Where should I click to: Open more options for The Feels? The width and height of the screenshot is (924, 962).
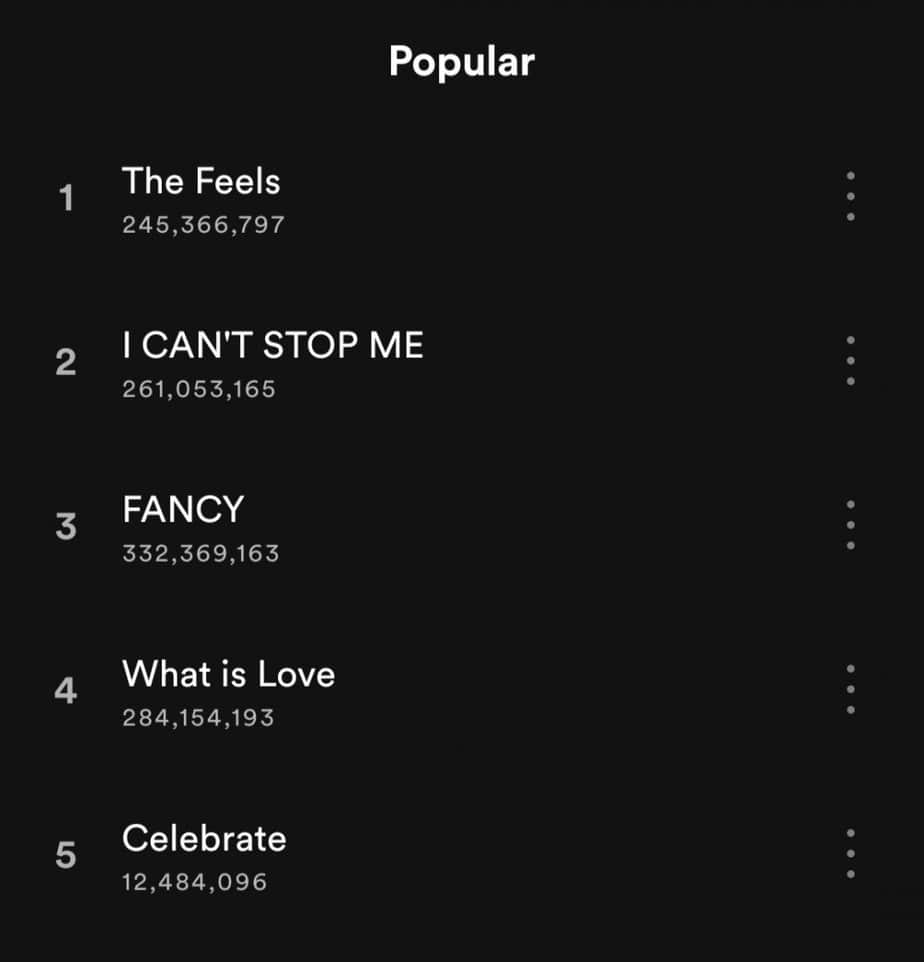click(850, 197)
